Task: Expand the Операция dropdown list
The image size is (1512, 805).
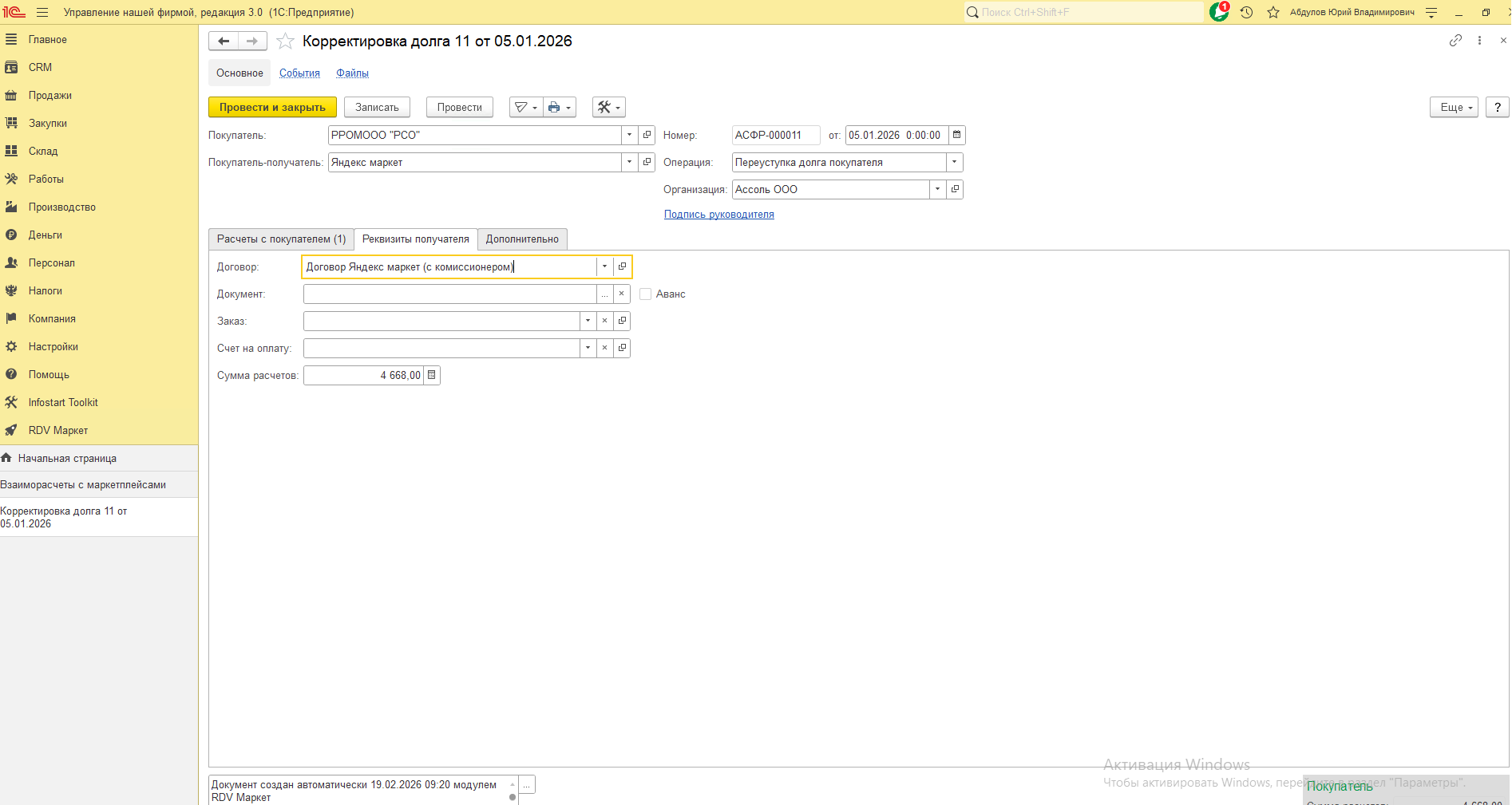Action: (954, 162)
